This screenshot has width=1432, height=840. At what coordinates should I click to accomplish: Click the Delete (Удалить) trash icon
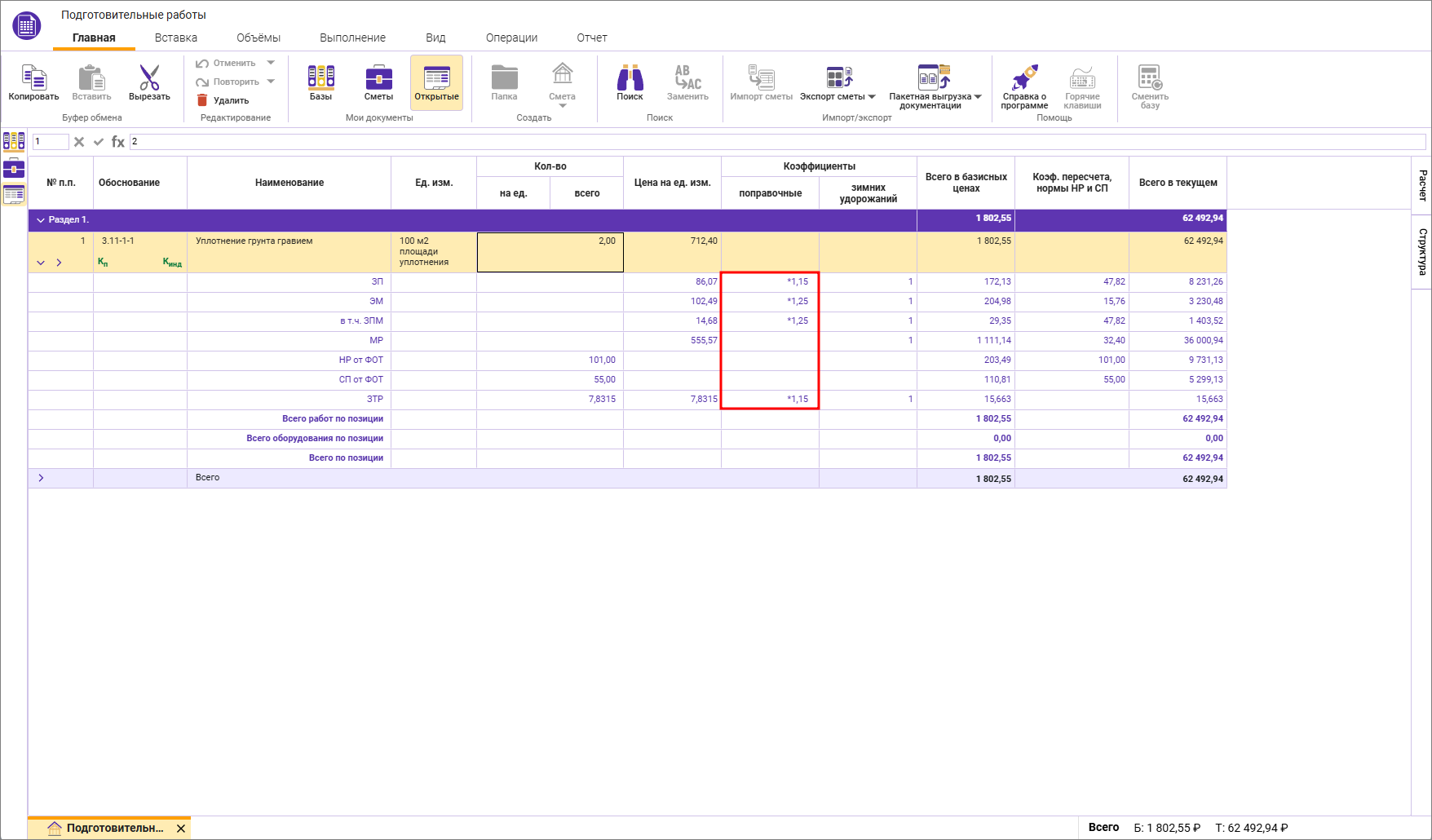point(202,100)
